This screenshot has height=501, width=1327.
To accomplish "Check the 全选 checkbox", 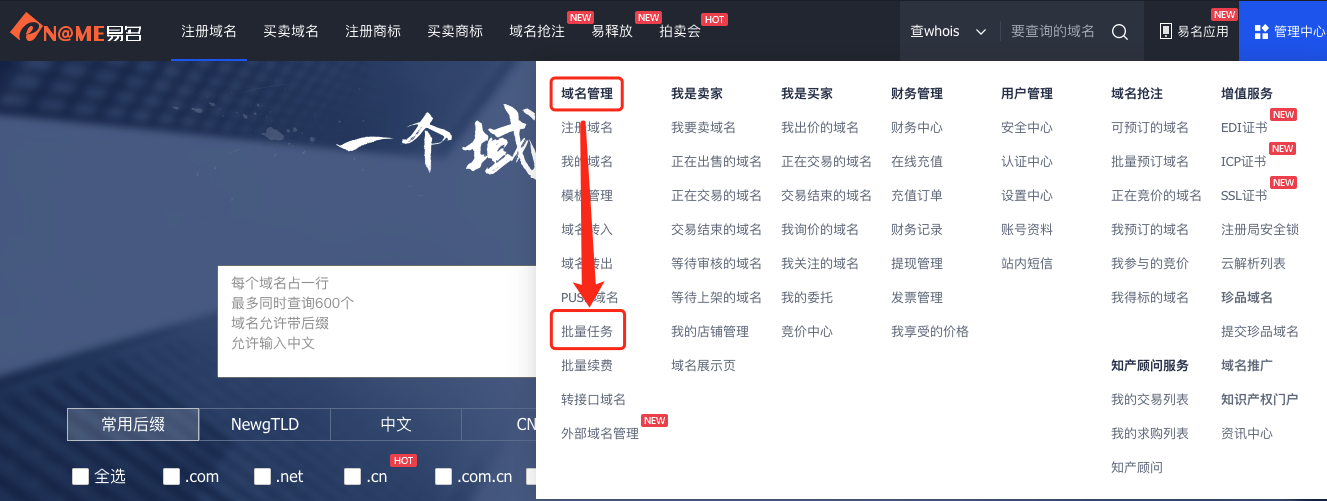I will pos(81,476).
